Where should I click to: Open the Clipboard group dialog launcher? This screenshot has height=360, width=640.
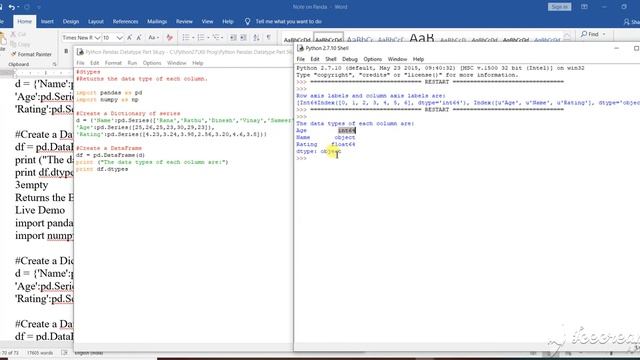(x=54, y=64)
